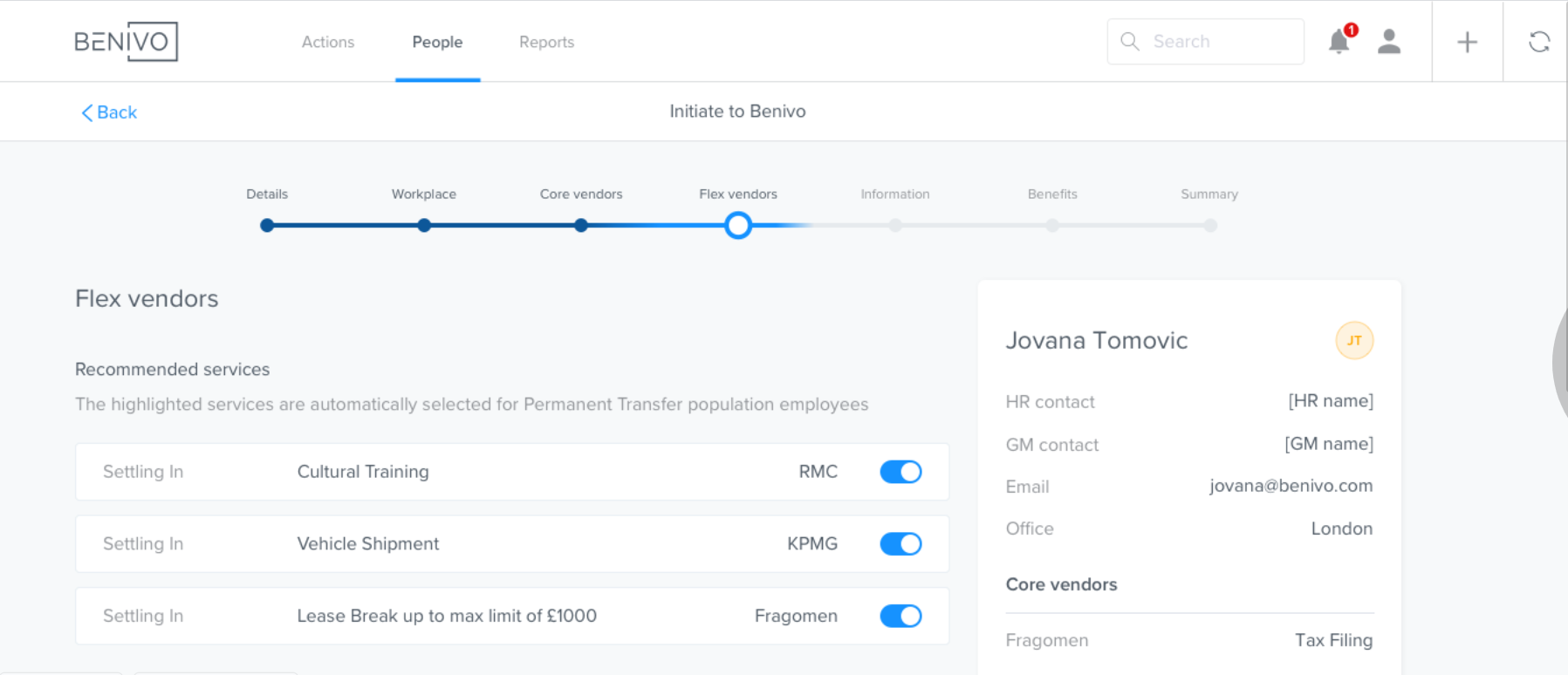Click the Core vendors heading in side card
This screenshot has height=675, width=1568.
click(1061, 584)
